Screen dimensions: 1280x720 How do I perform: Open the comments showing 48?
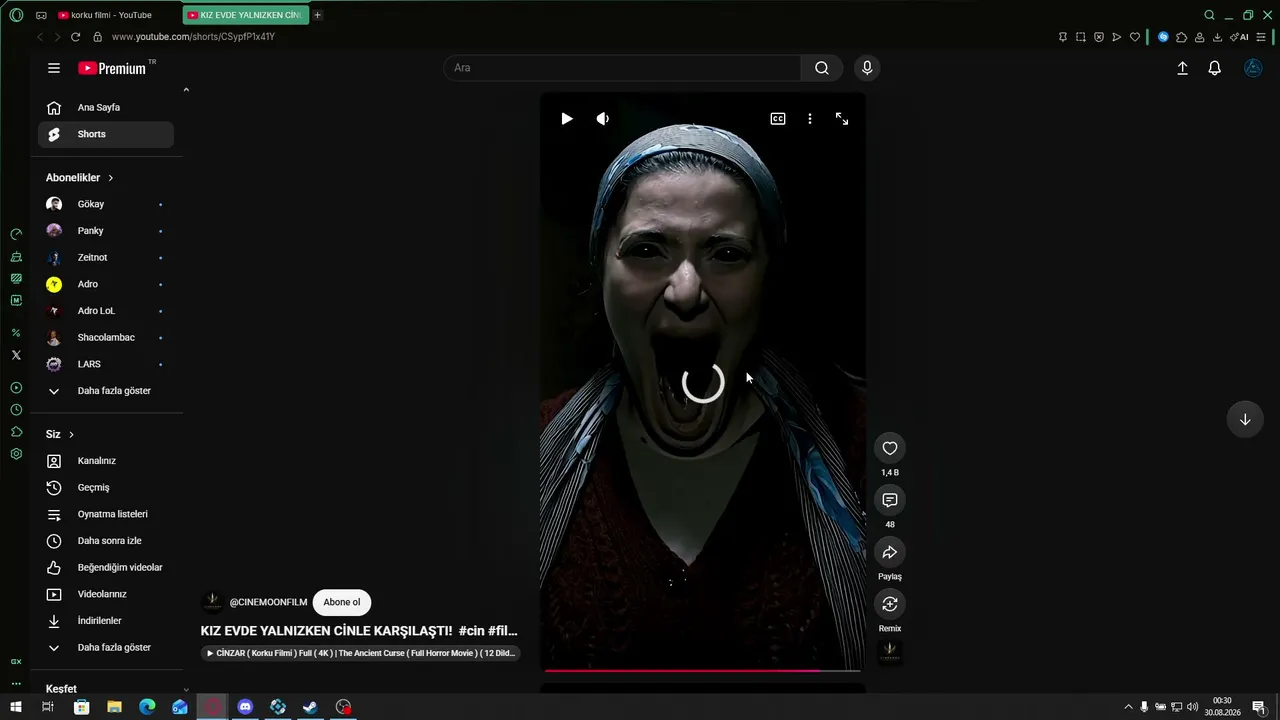click(x=890, y=500)
